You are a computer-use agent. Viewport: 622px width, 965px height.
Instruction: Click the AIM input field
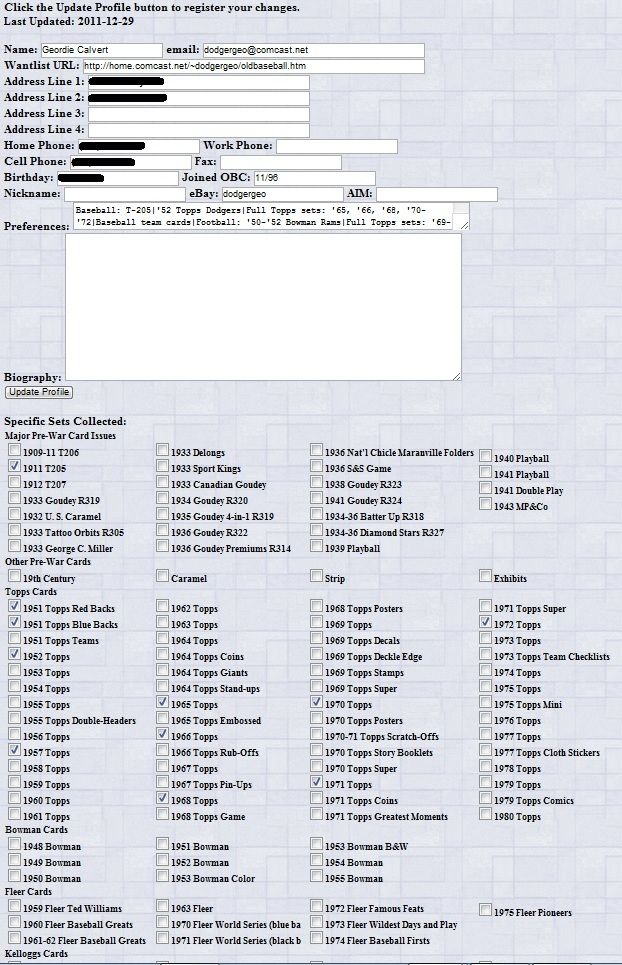coord(437,194)
